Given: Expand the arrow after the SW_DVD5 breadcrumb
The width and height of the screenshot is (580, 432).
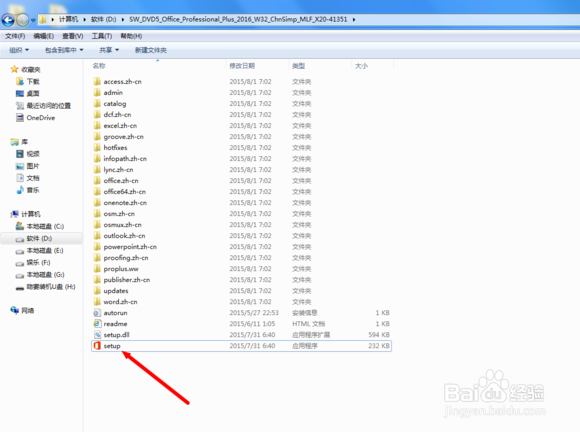Looking at the screenshot, I should pyautogui.click(x=354, y=19).
